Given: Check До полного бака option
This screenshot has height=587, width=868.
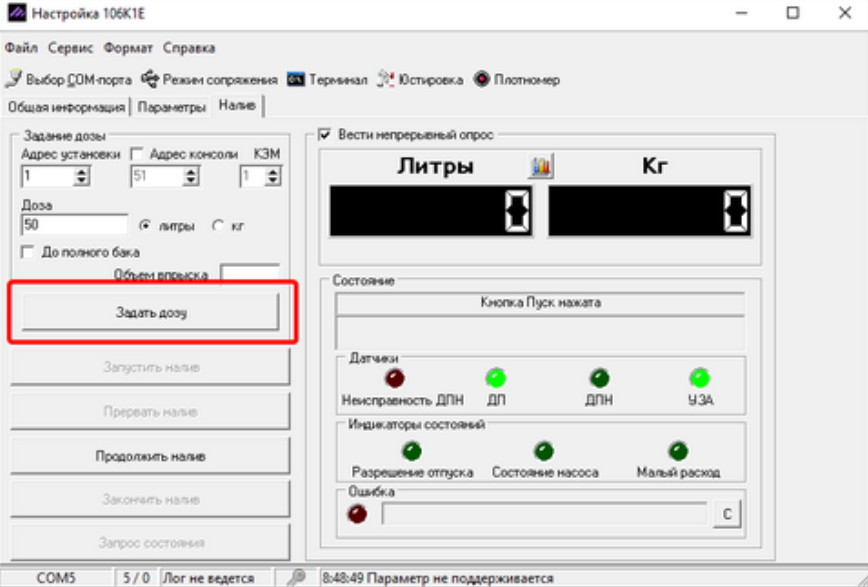Looking at the screenshot, I should [27, 252].
